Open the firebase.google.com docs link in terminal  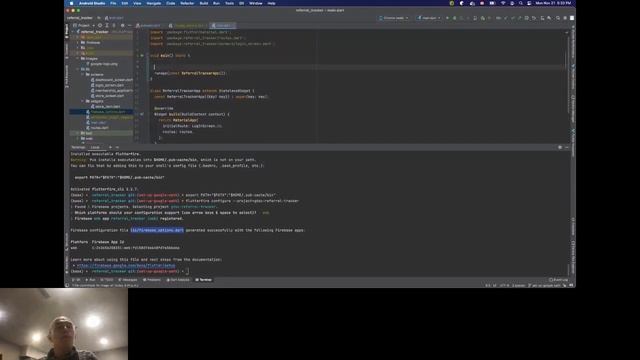126,265
